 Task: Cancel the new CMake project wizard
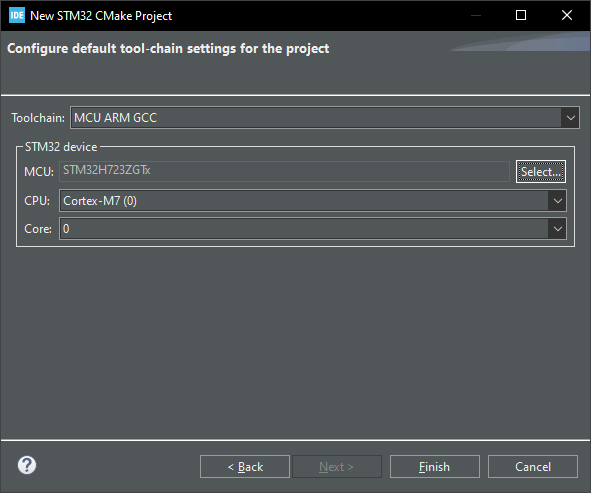click(x=533, y=467)
